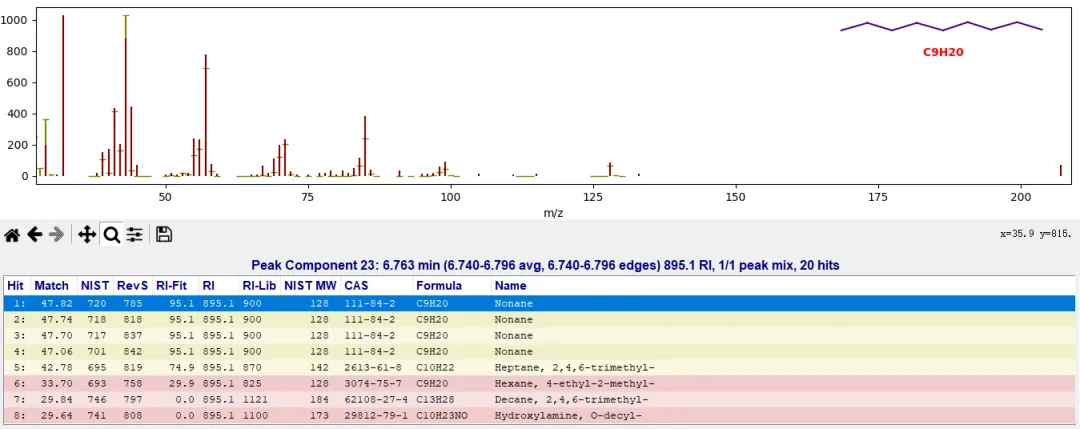Click the Formula column header

(439, 286)
